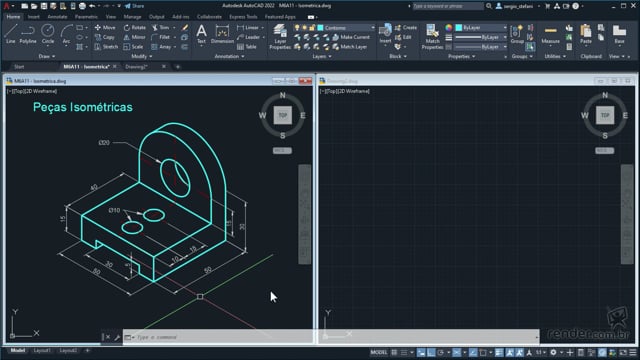Click the Erase icon in Modify panel
640x360 pixels.
pos(185,27)
